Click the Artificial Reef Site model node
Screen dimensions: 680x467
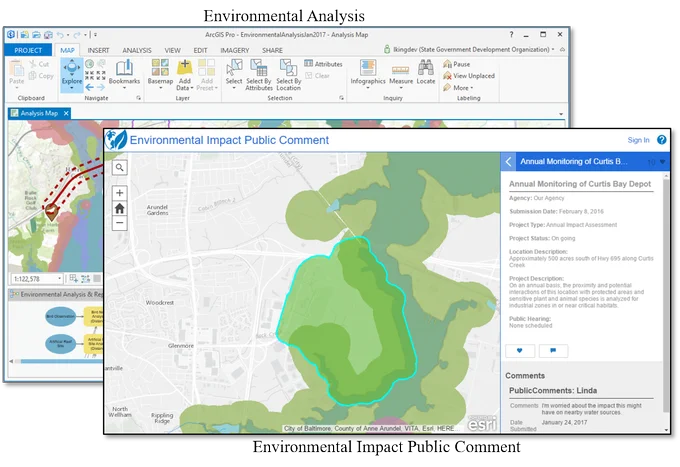click(x=61, y=343)
